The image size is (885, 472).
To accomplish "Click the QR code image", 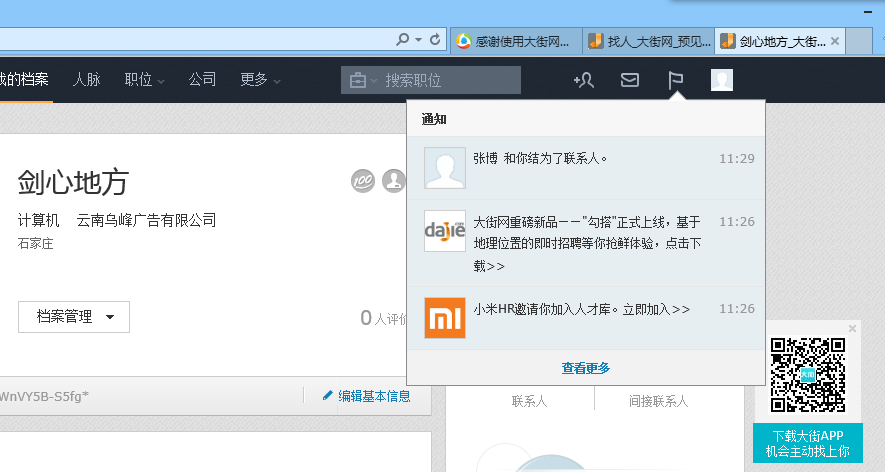I will (x=808, y=375).
